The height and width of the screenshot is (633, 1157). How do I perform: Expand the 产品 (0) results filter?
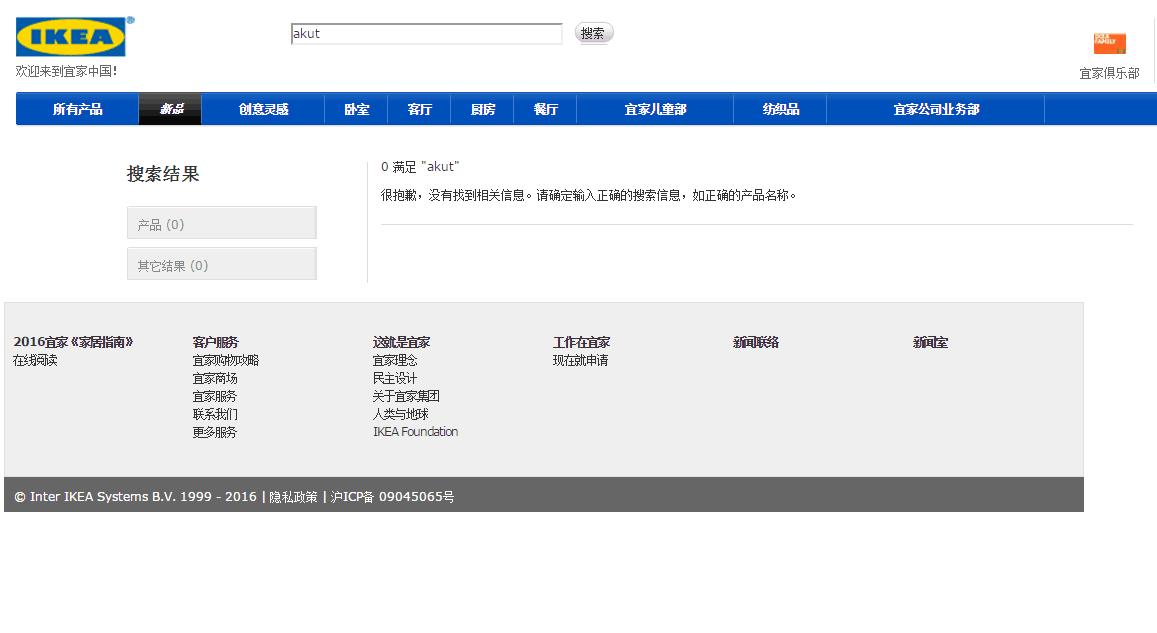221,222
